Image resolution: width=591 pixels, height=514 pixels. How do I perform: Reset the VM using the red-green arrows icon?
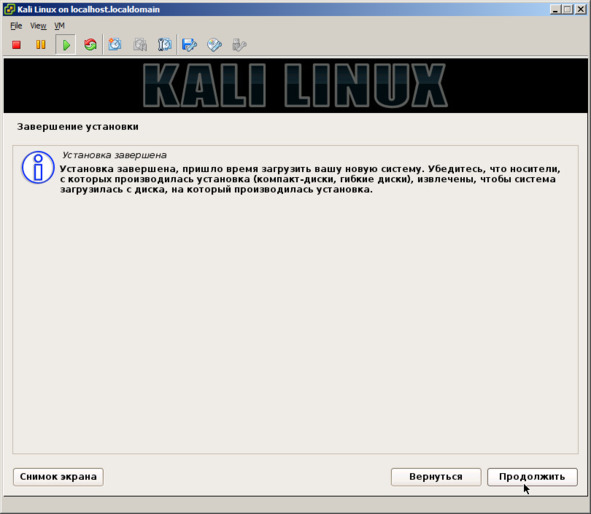(90, 45)
